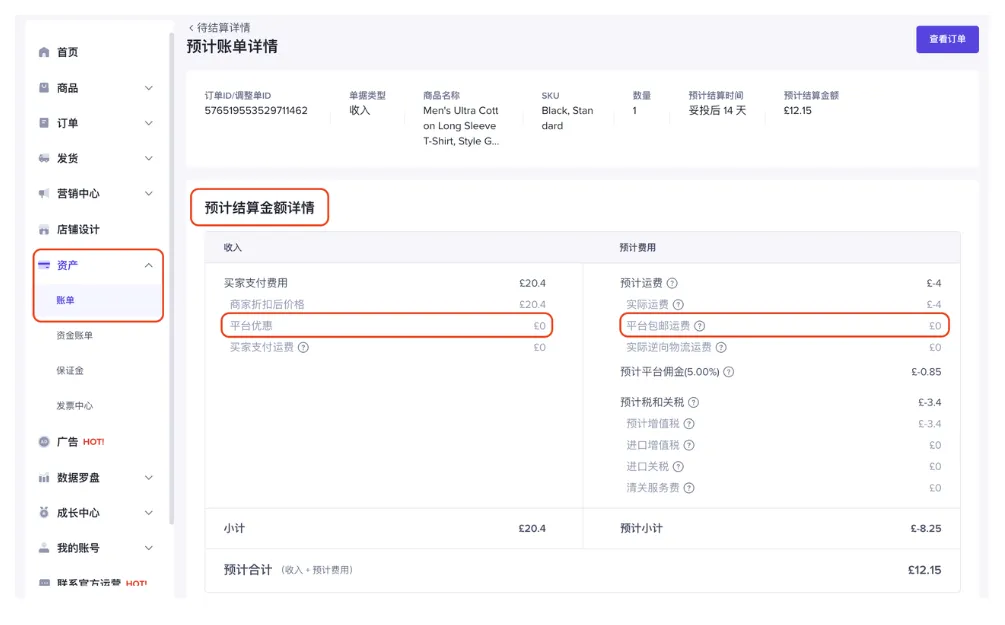This screenshot has width=1005, height=625.
Task: Click the 买家支付费用 row label
Action: coord(256,283)
